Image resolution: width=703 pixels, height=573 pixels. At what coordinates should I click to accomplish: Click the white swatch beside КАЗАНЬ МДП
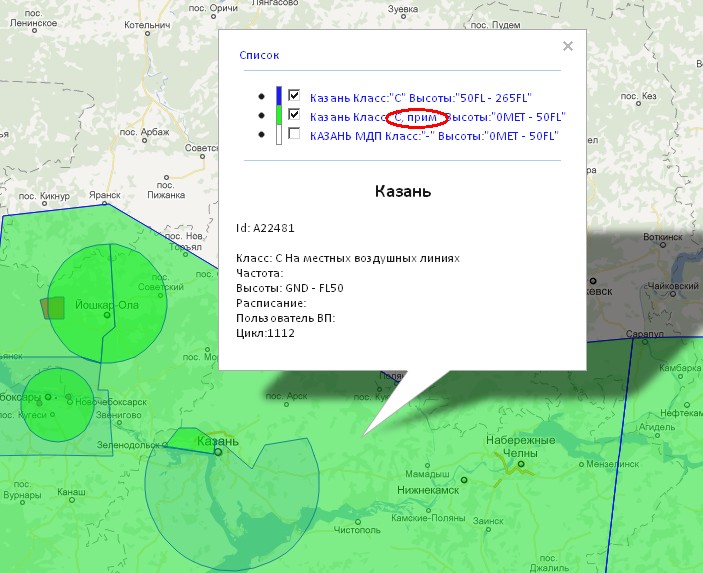coord(279,133)
